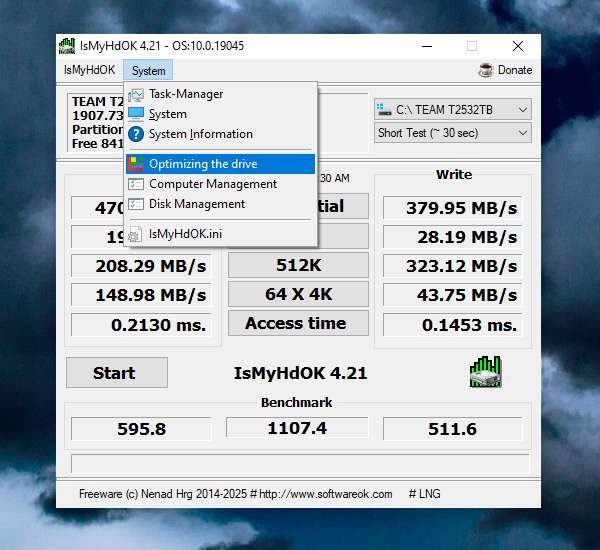
Task: Open System Information menu entry
Action: (220, 134)
